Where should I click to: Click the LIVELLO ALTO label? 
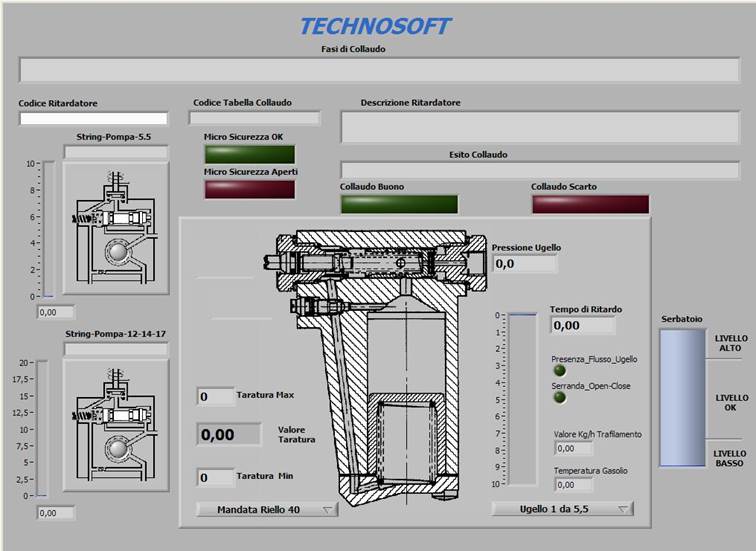click(x=730, y=343)
